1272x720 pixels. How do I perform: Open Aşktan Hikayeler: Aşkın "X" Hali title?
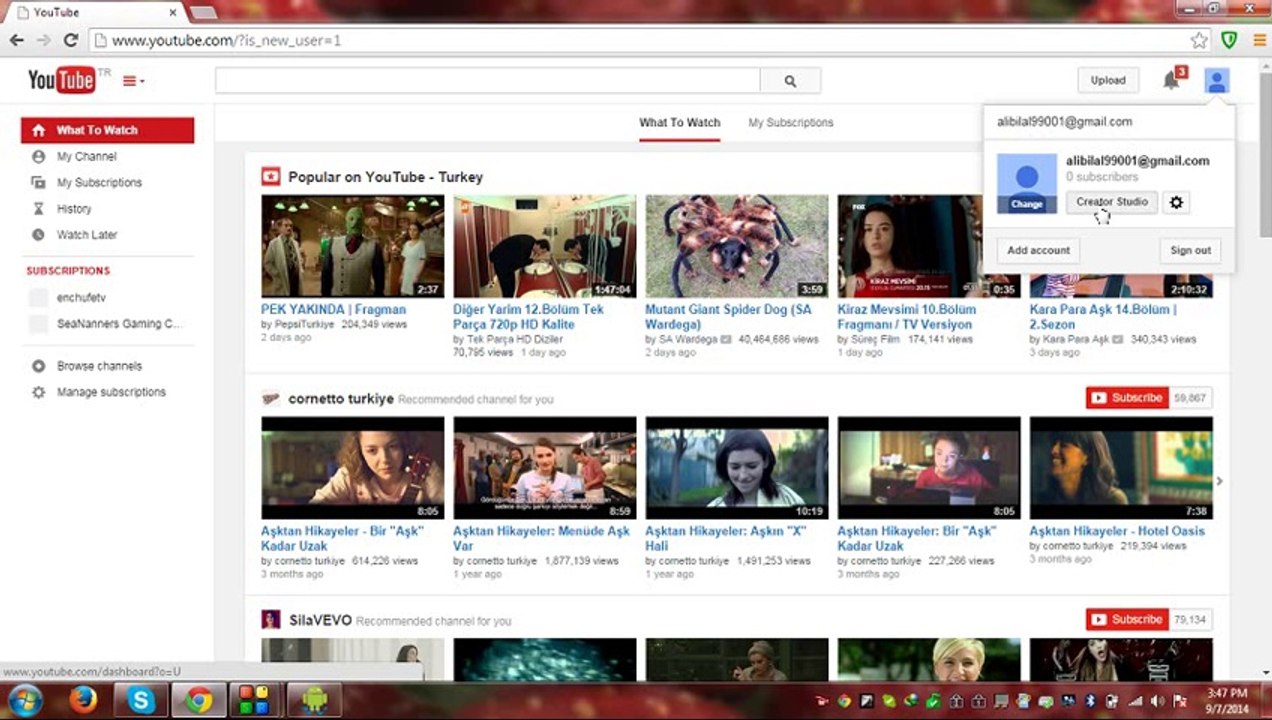point(725,538)
